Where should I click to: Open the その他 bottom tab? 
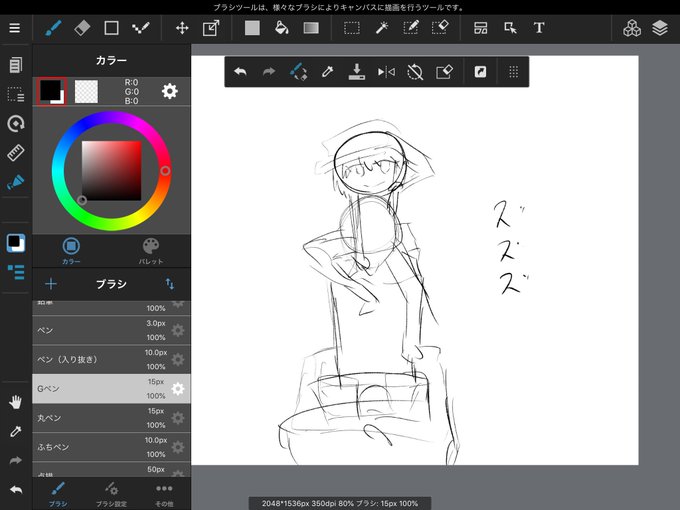click(x=164, y=494)
